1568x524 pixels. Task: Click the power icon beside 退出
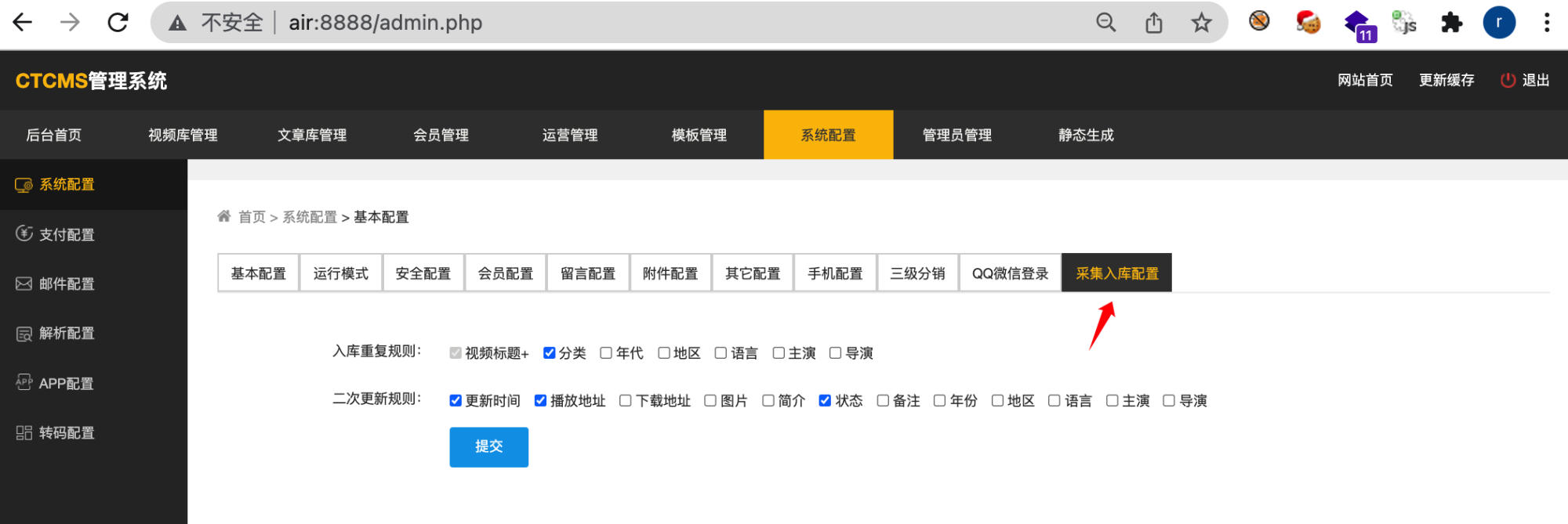pyautogui.click(x=1508, y=80)
